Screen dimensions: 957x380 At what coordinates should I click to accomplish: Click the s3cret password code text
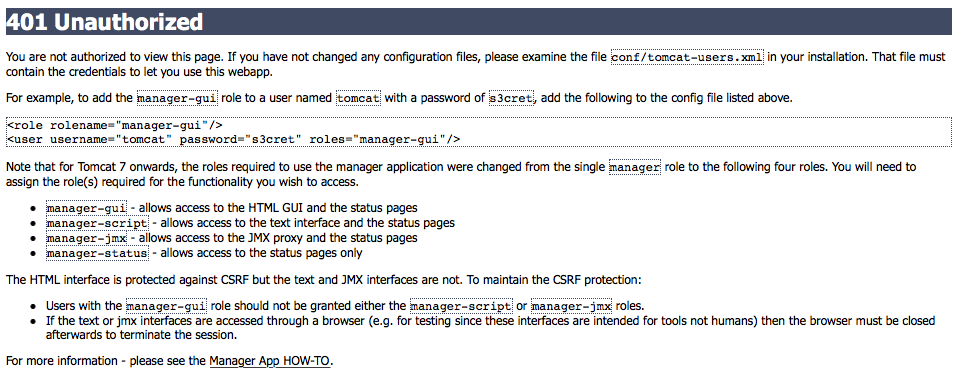click(x=511, y=98)
